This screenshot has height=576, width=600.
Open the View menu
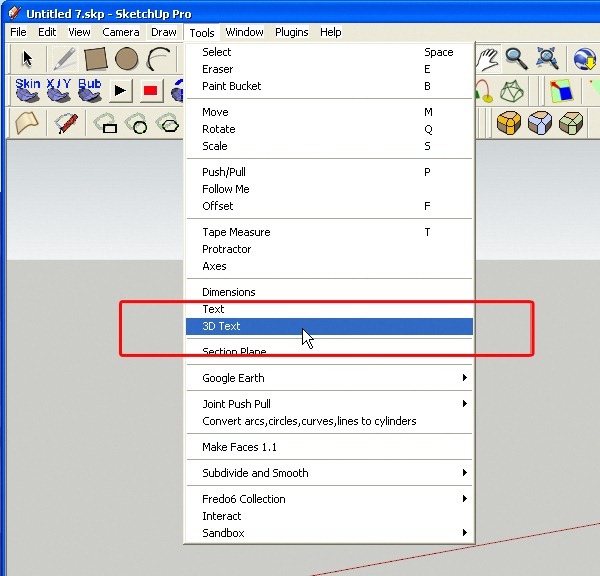[79, 32]
